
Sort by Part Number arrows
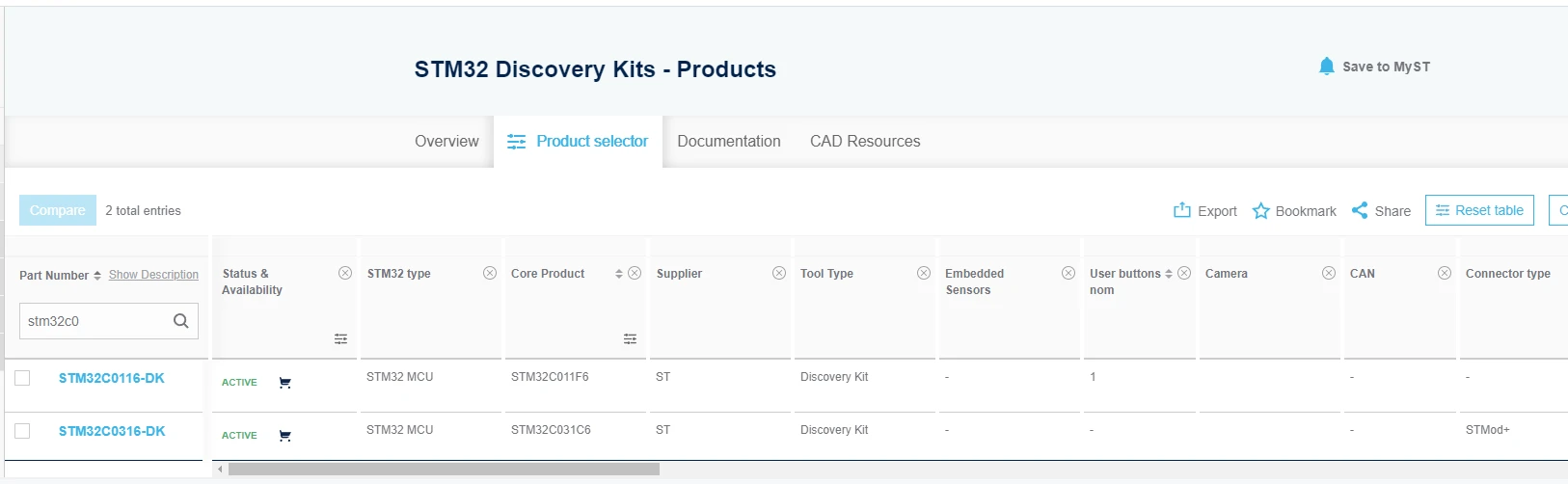pos(97,276)
